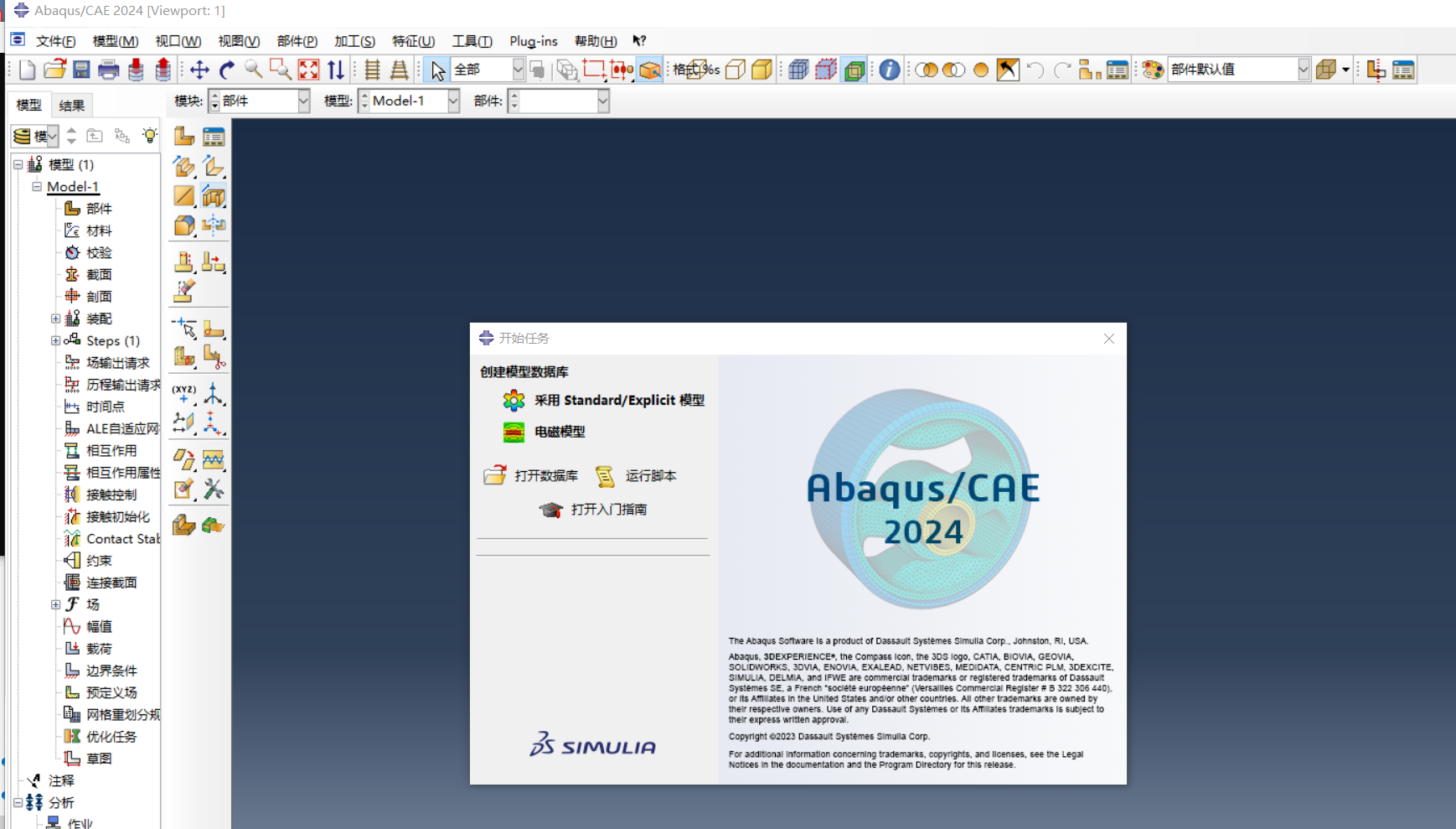This screenshot has width=1456, height=829.
Task: Save the model database with floppy icon
Action: coord(81,70)
